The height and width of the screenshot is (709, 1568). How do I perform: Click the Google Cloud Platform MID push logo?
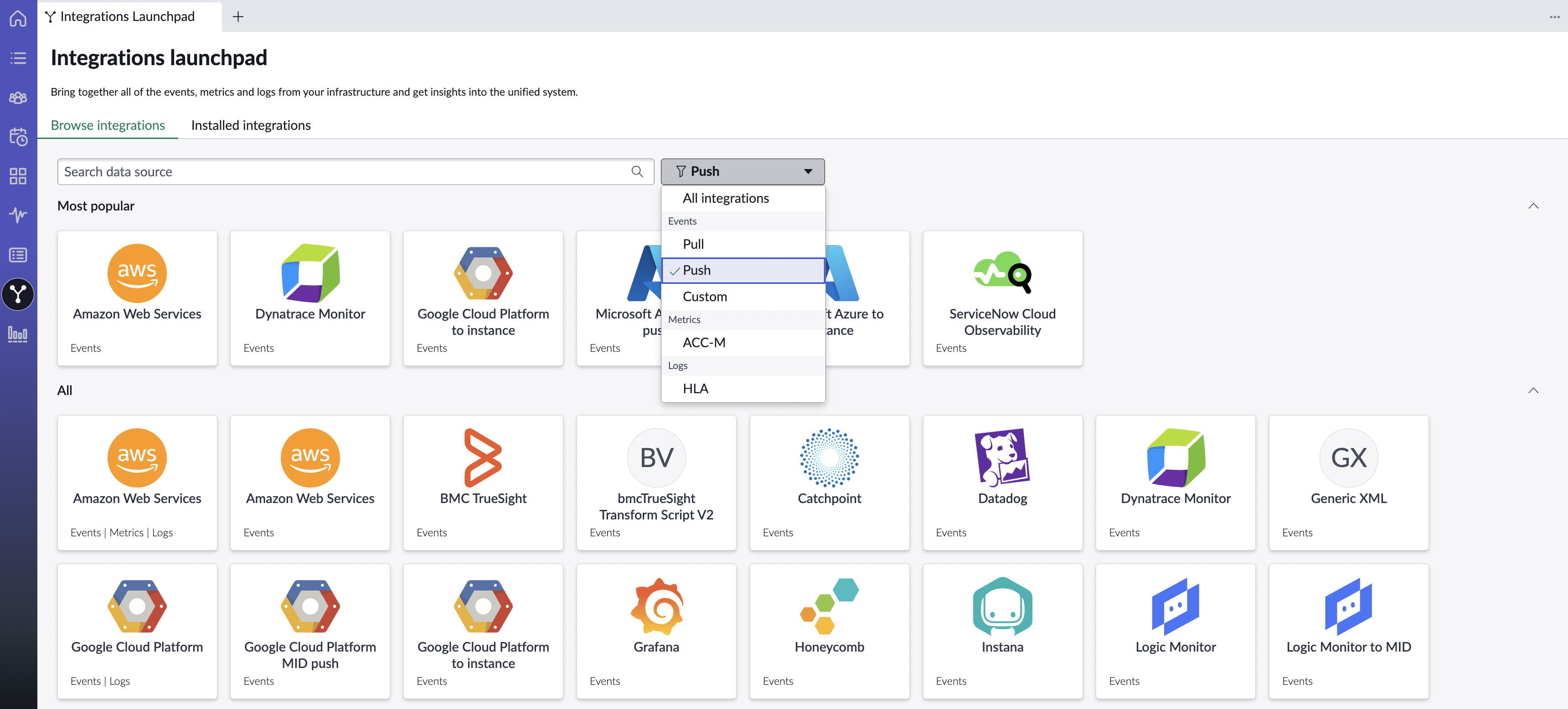310,606
